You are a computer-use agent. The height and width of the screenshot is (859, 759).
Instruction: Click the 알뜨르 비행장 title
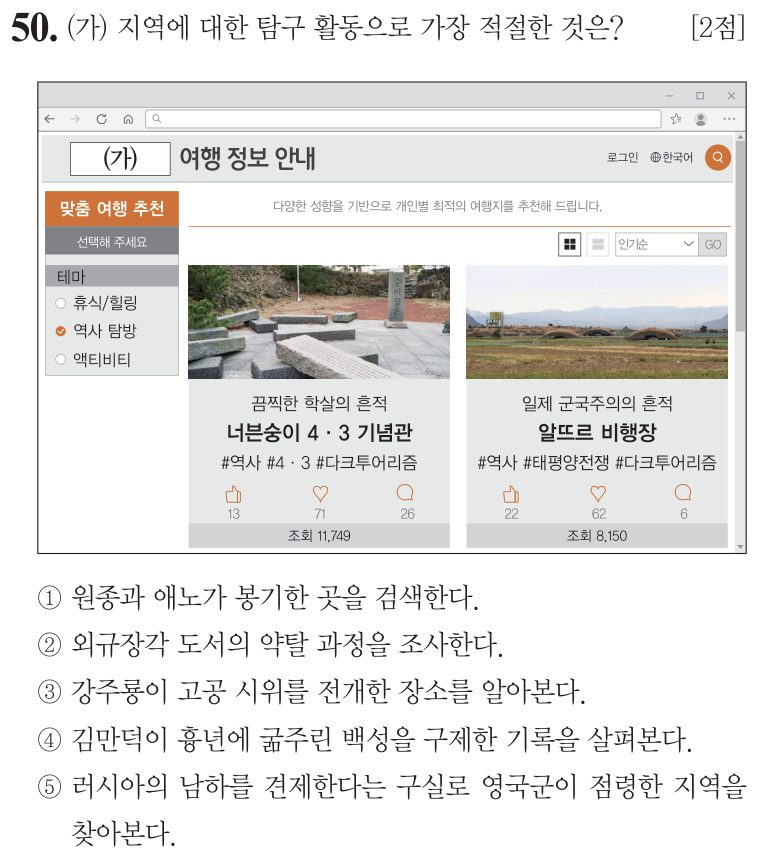point(597,433)
